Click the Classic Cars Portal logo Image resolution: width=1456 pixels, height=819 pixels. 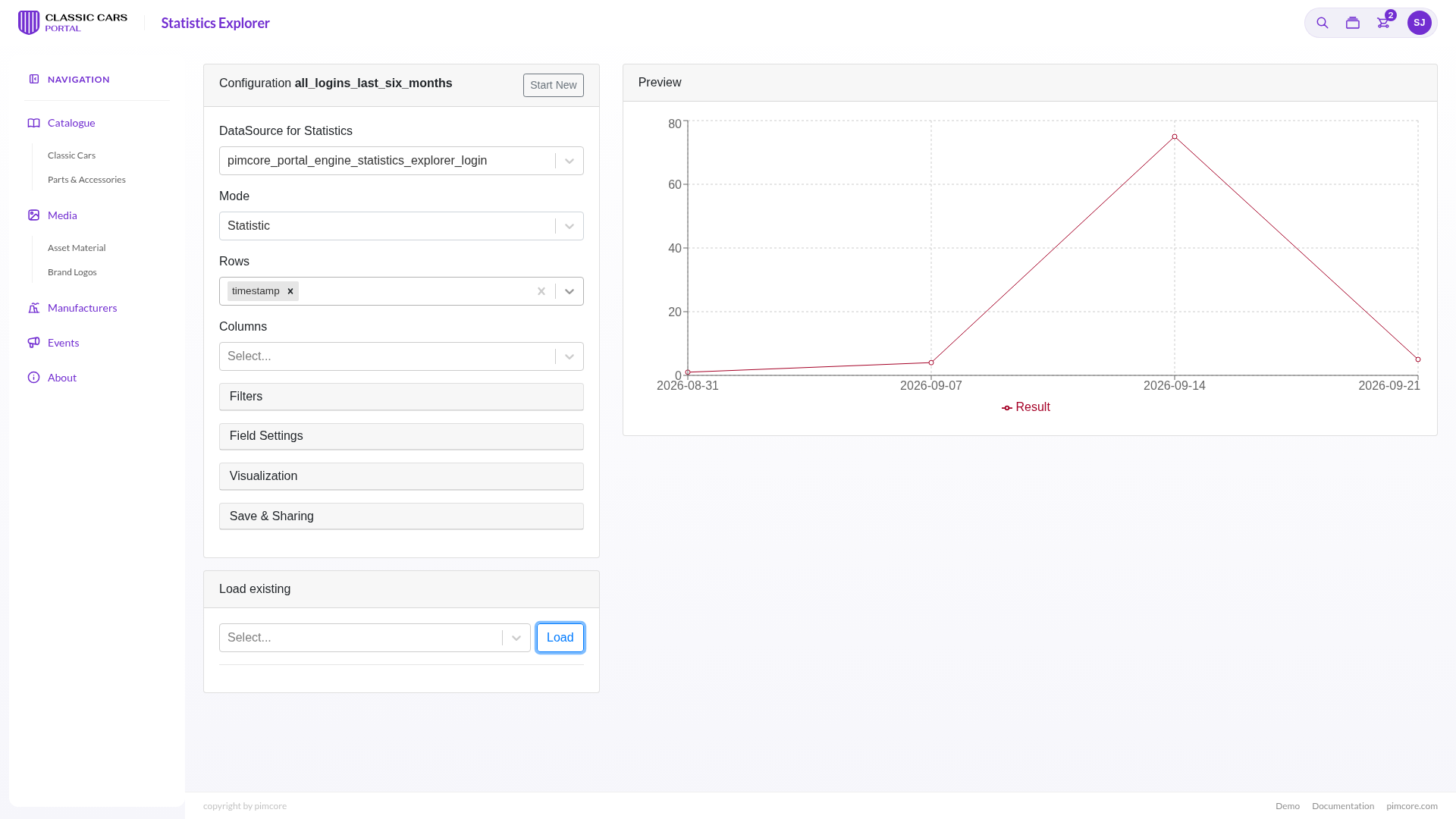73,23
